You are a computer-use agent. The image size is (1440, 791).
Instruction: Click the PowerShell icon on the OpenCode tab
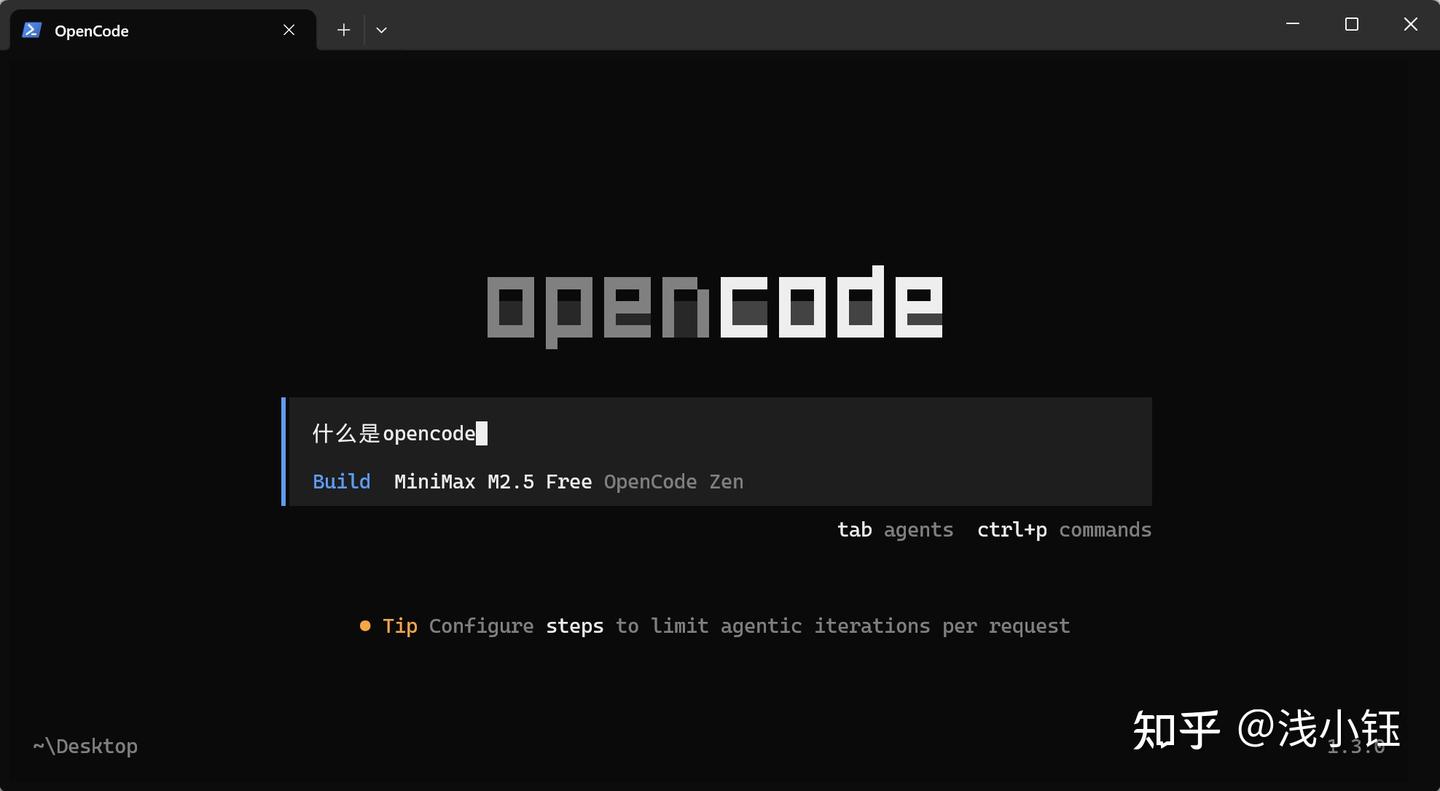[32, 30]
